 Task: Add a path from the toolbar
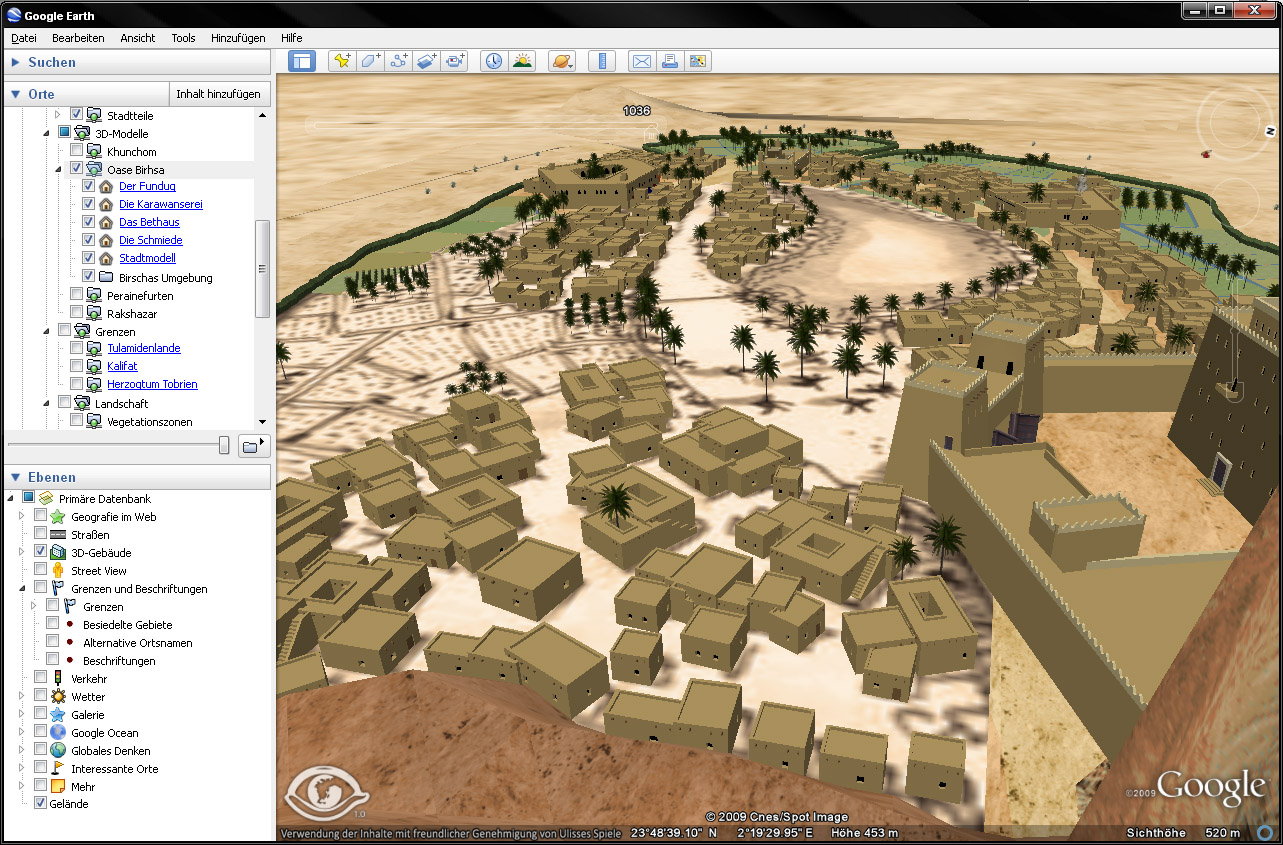[x=399, y=61]
